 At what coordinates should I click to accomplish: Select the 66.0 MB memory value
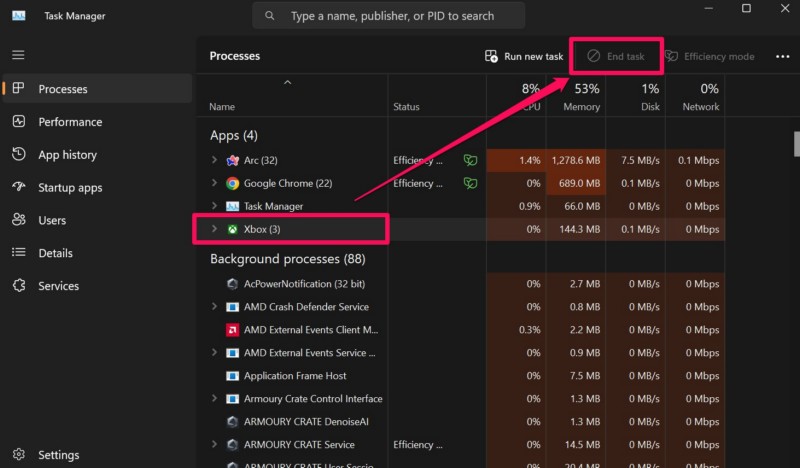(x=582, y=206)
